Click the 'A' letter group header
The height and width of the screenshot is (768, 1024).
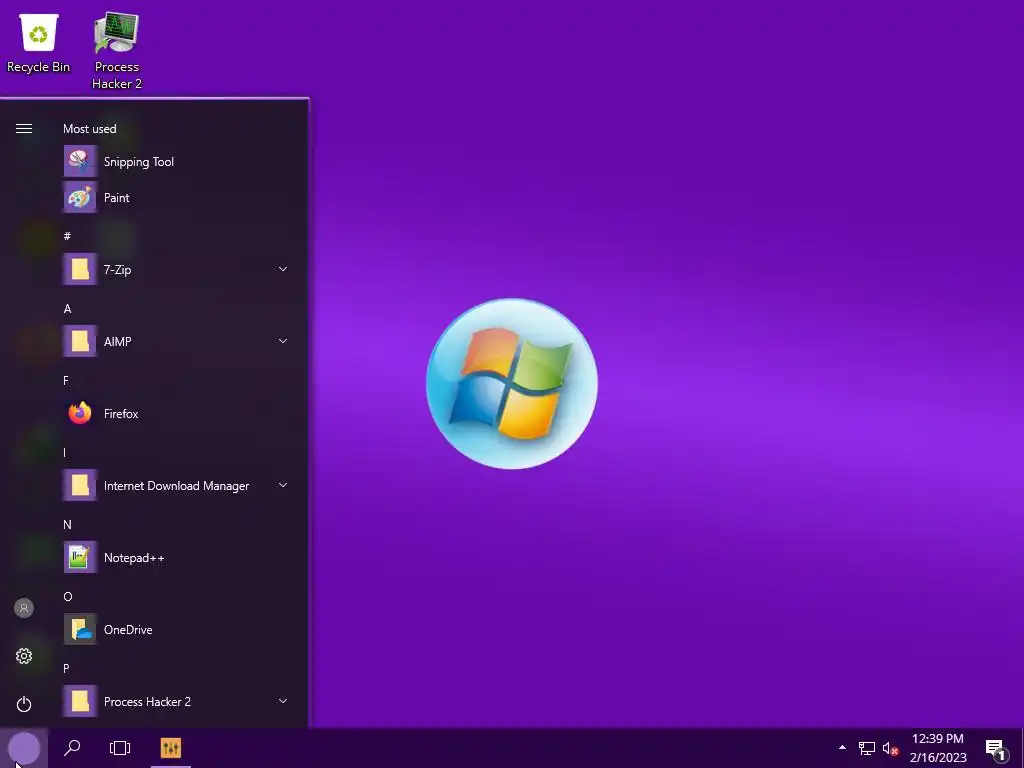[x=67, y=308]
